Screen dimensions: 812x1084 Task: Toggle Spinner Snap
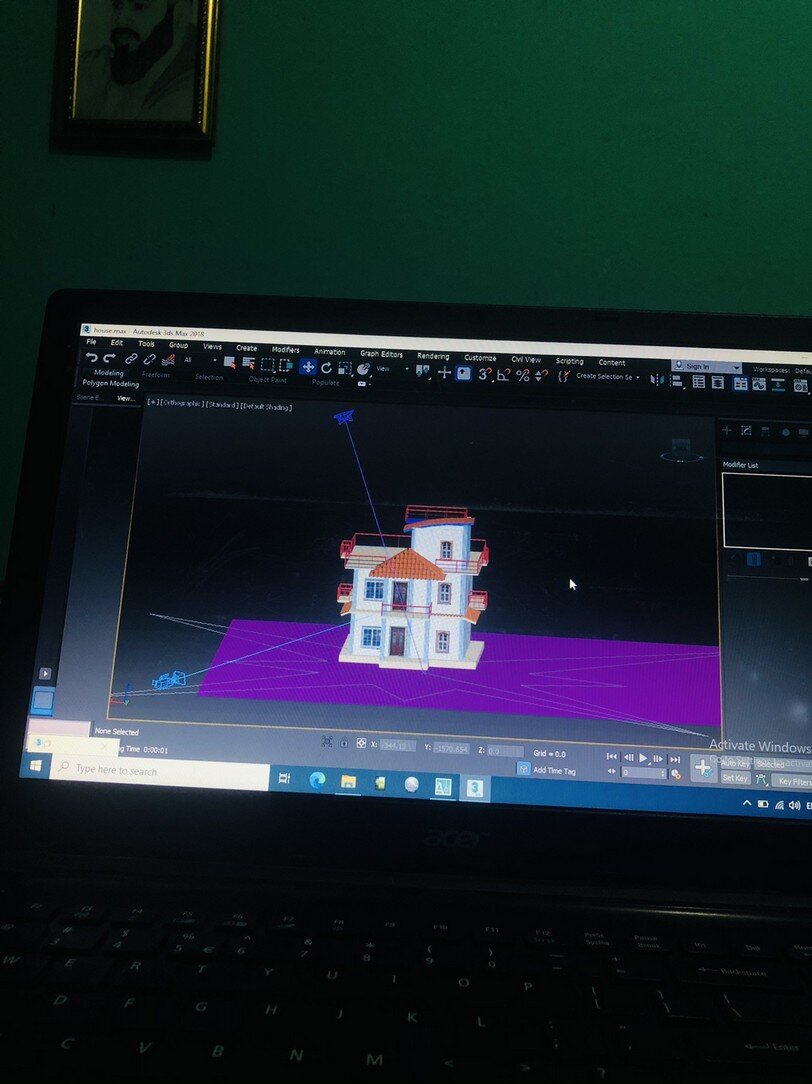coord(541,375)
